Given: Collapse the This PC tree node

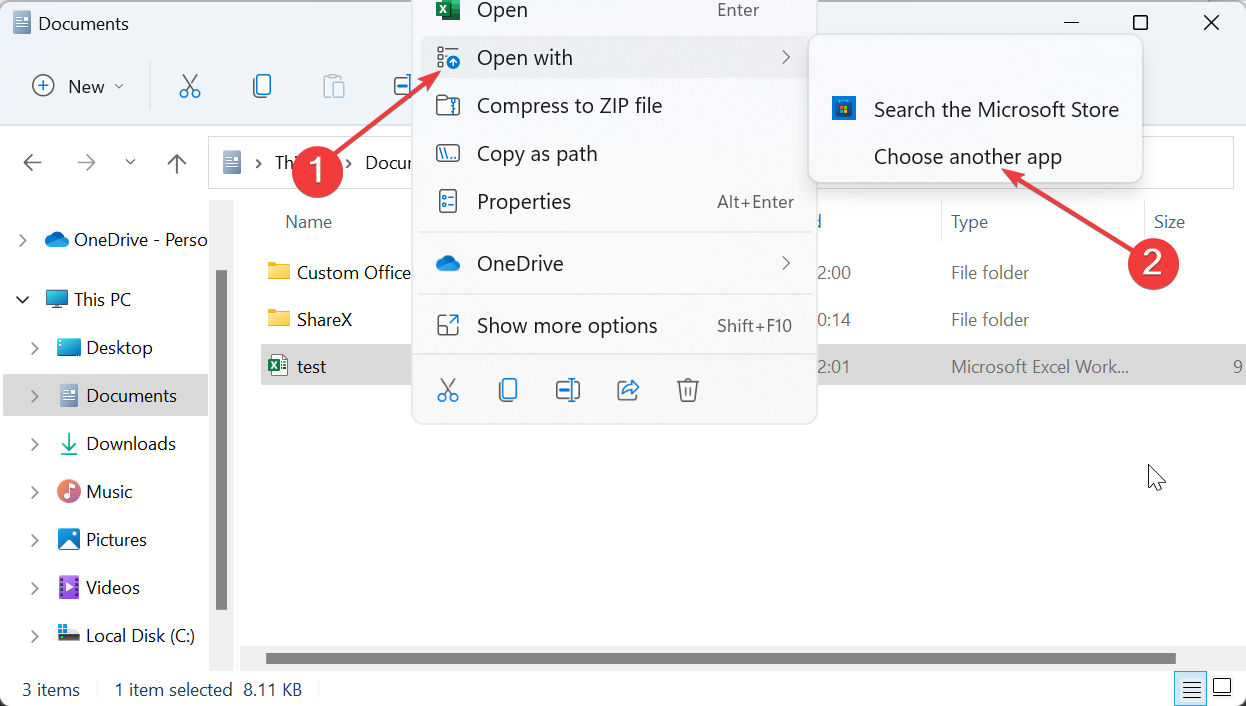Looking at the screenshot, I should pos(23,300).
